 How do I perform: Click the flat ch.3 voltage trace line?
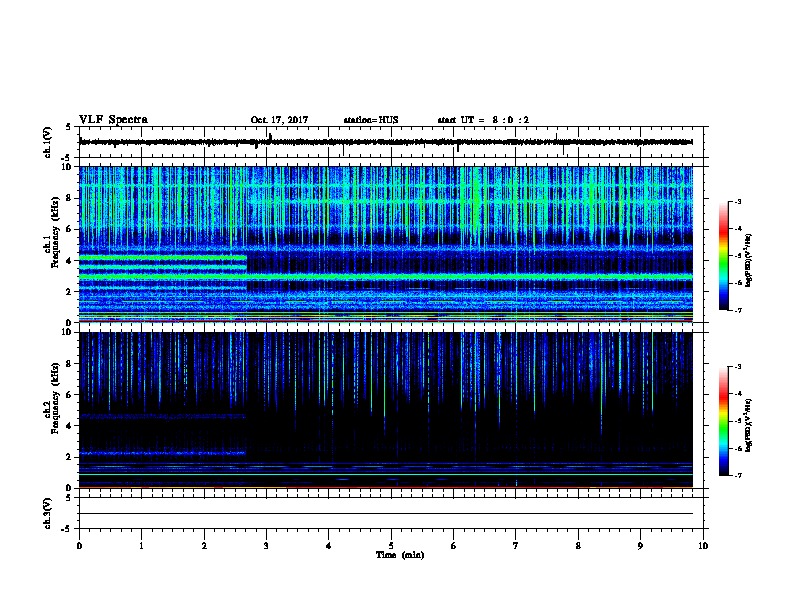pos(386,514)
